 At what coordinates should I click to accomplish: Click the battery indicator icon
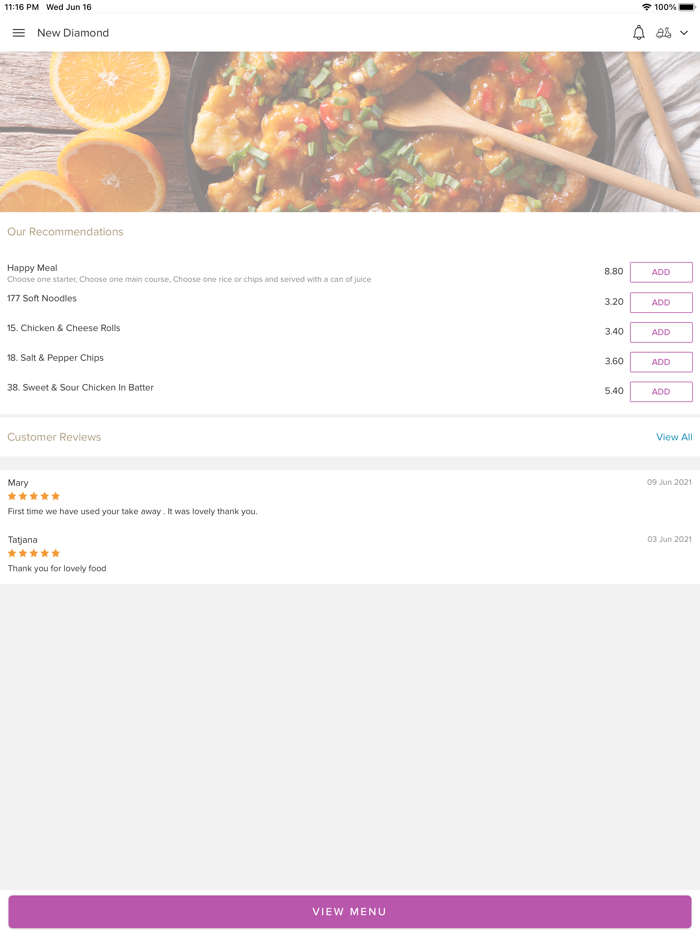click(x=687, y=7)
